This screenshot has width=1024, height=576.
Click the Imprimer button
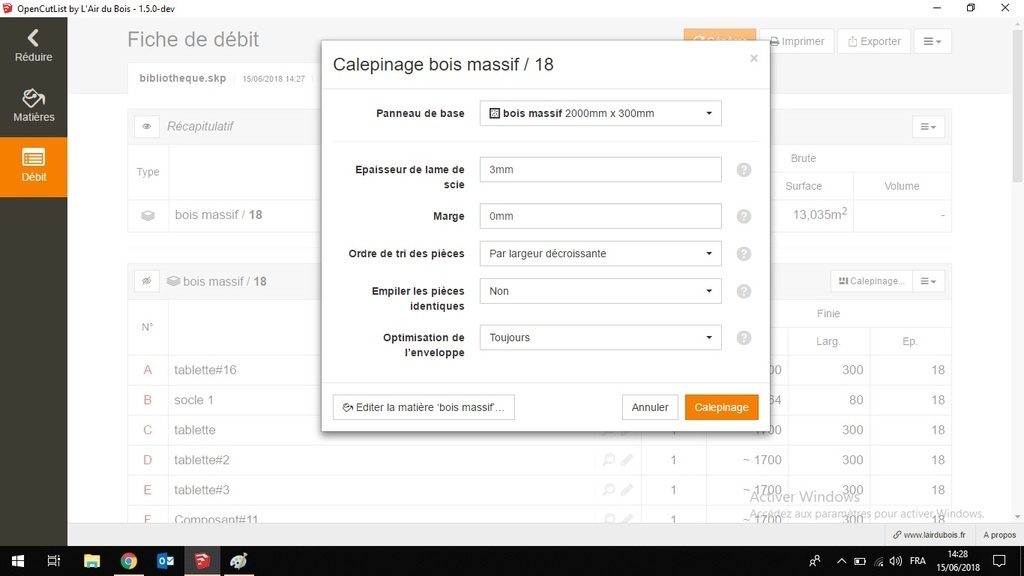[x=797, y=41]
